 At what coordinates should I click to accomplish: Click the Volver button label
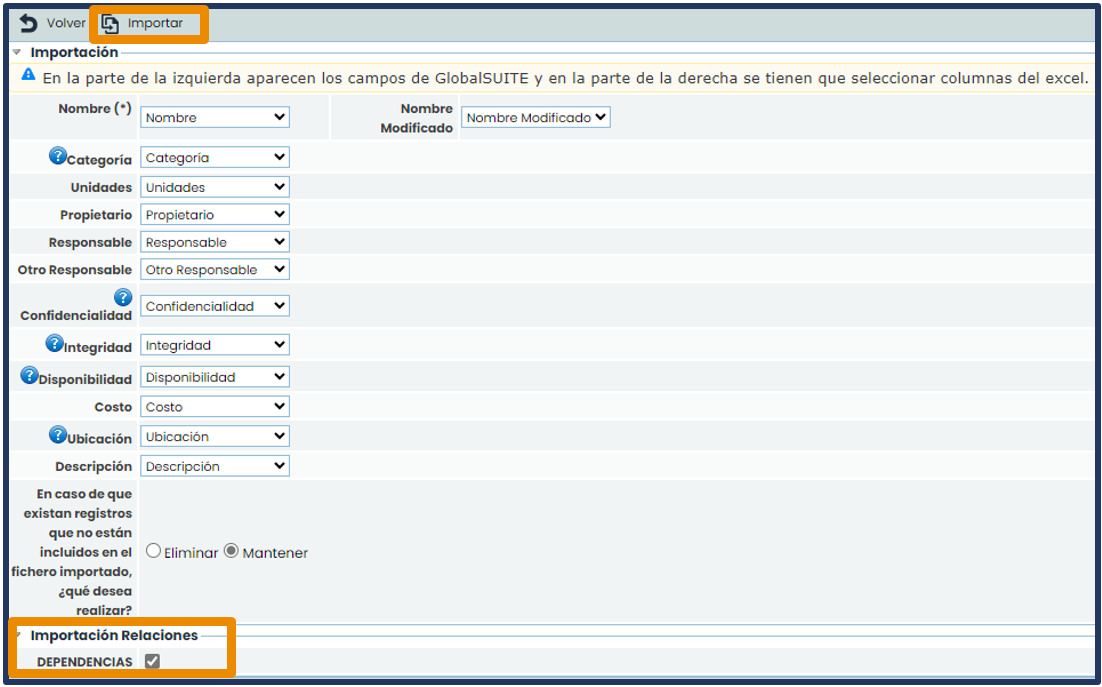(66, 24)
